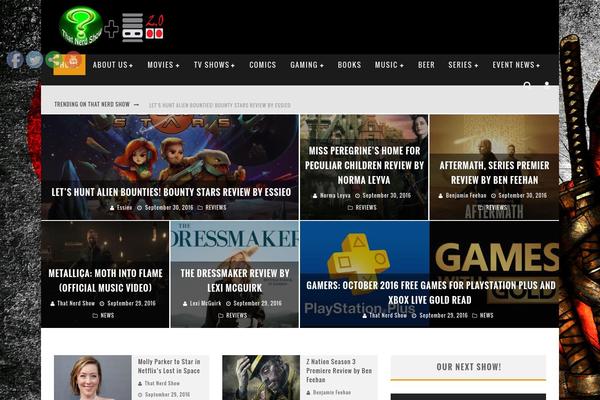600x400 pixels.
Task: Click author icon under Z Nation article
Action: 308,393
